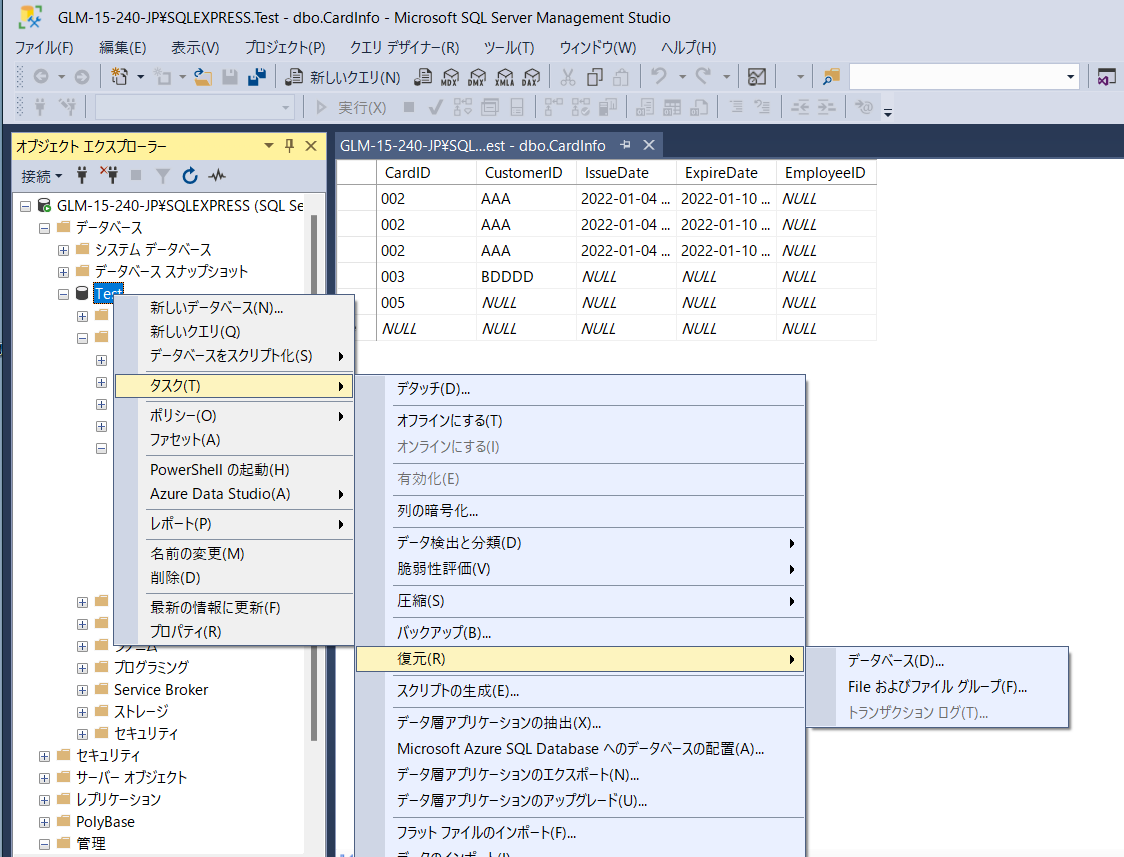Click the Open File folder icon
This screenshot has width=1124, height=857.
coord(204,77)
